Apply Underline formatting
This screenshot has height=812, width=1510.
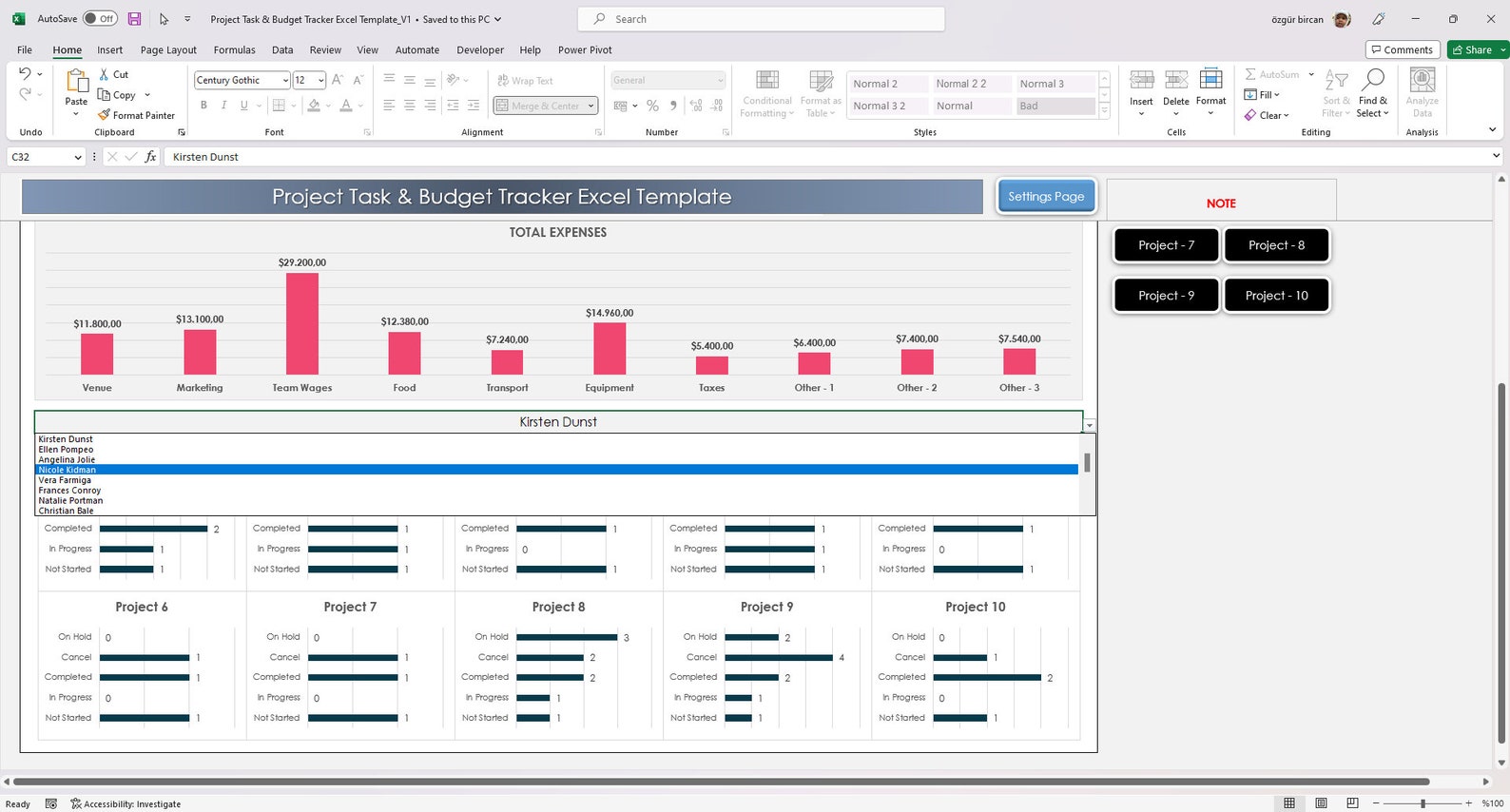(244, 106)
